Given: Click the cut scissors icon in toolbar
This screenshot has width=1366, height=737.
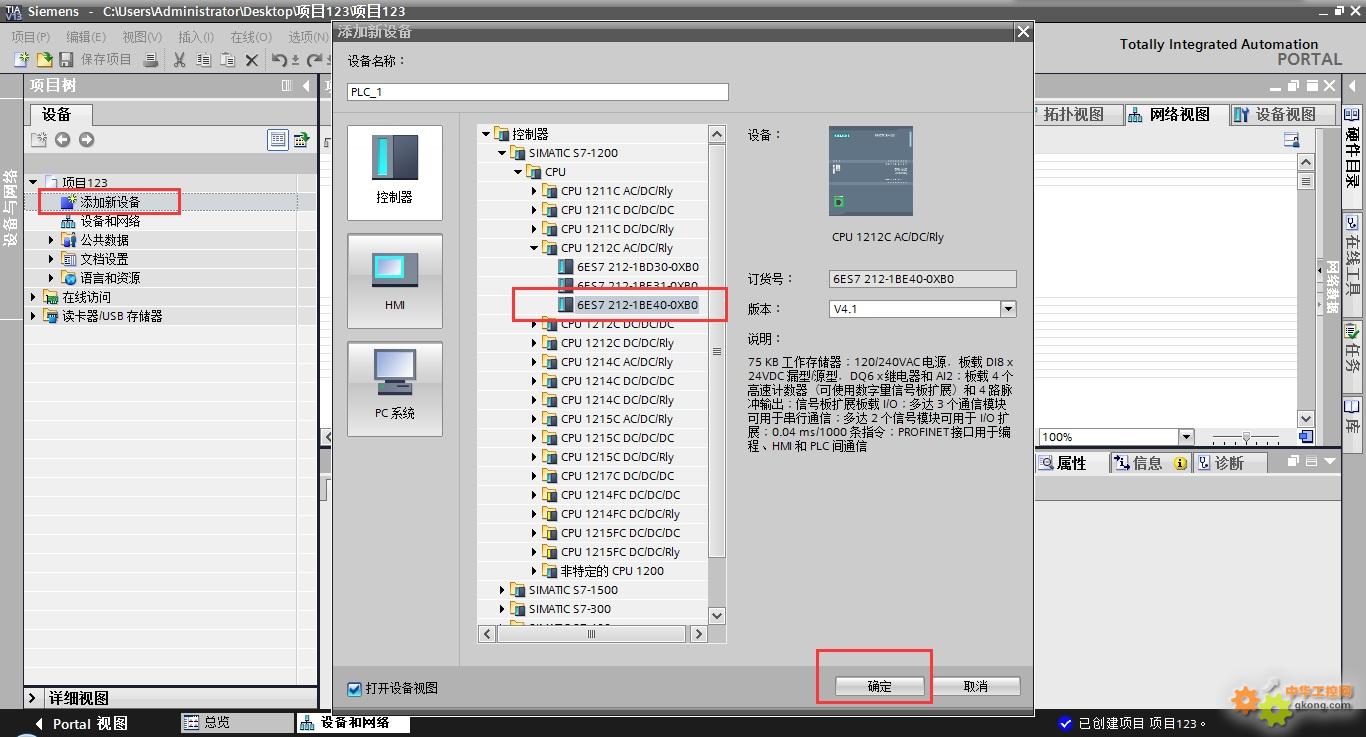Looking at the screenshot, I should [179, 60].
